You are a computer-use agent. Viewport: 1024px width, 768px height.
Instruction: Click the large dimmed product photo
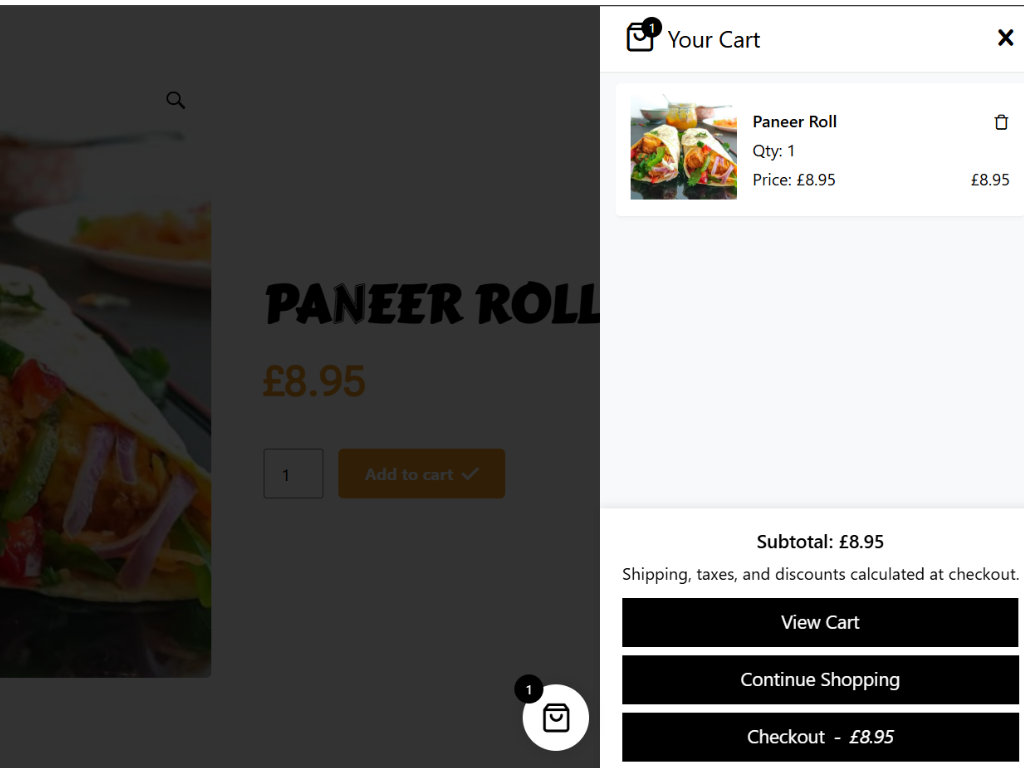point(105,405)
